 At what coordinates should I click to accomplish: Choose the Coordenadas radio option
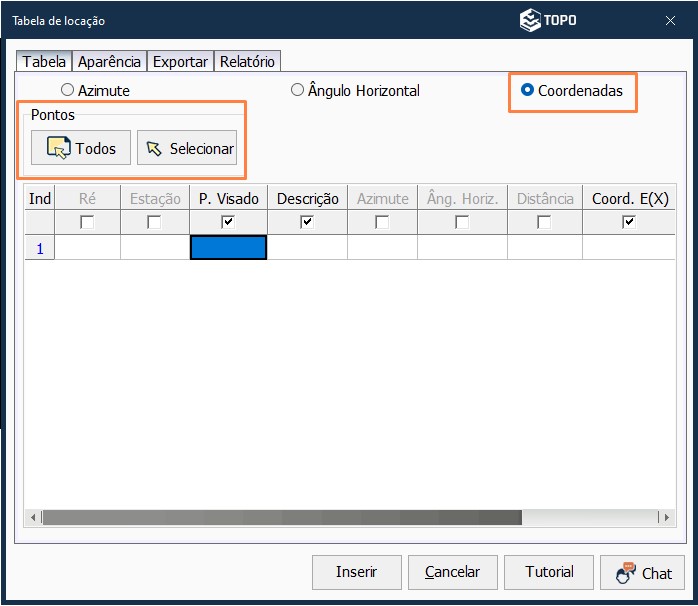(x=527, y=89)
